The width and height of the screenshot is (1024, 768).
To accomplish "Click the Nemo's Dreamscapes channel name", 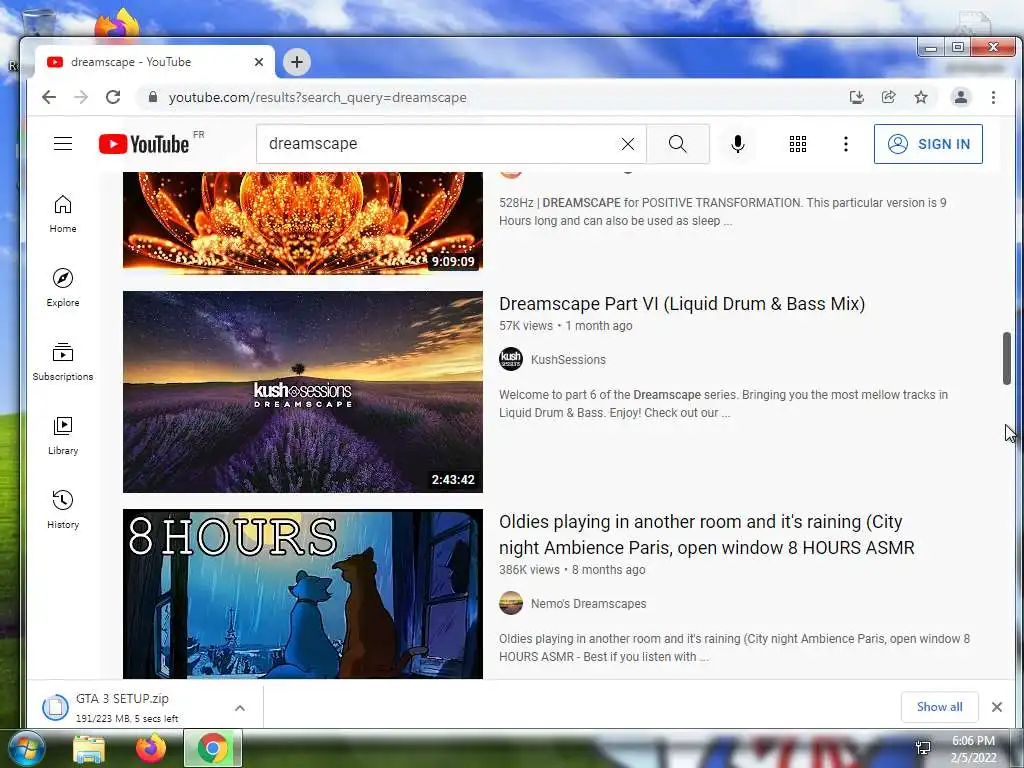I will click(x=588, y=604).
